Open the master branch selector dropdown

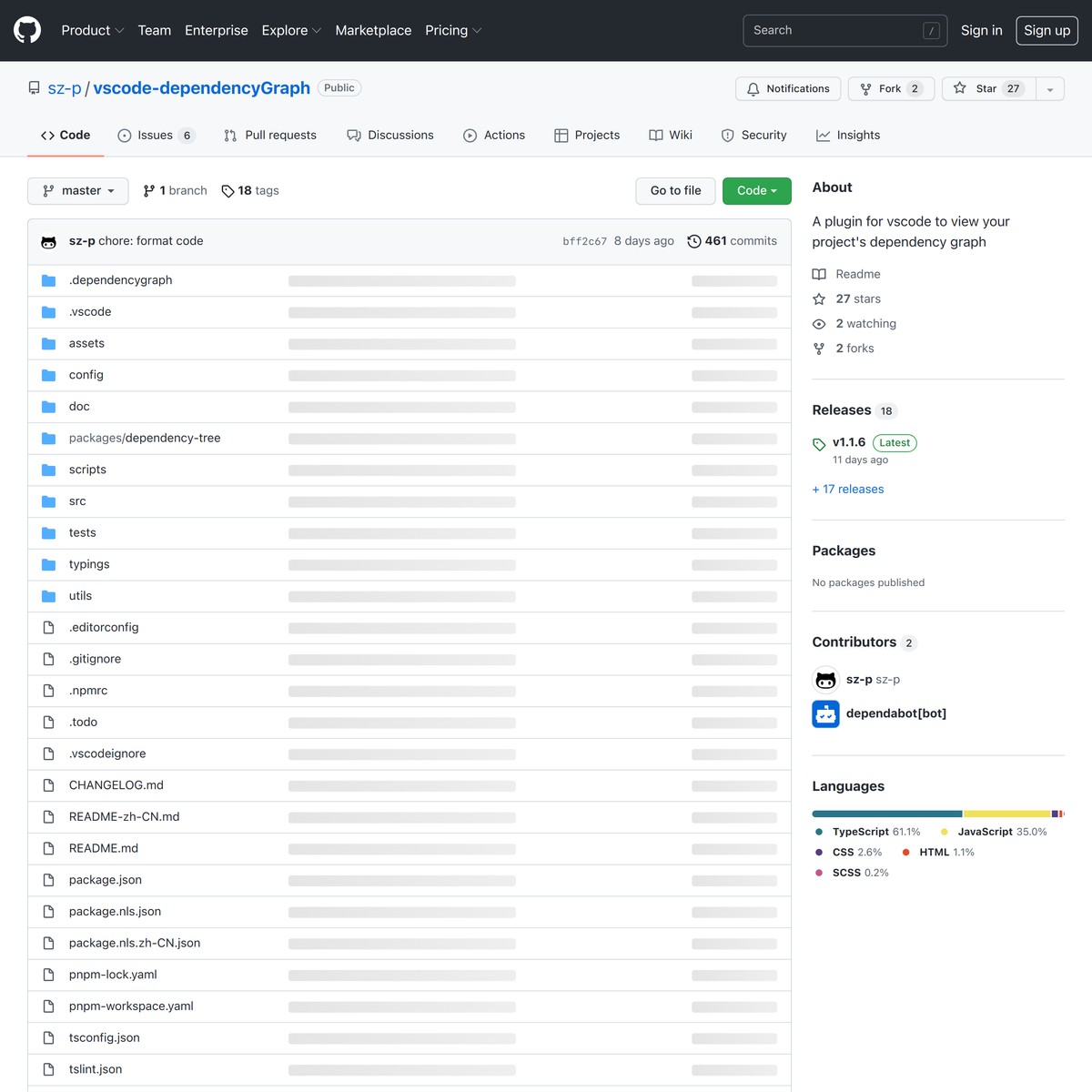(77, 190)
